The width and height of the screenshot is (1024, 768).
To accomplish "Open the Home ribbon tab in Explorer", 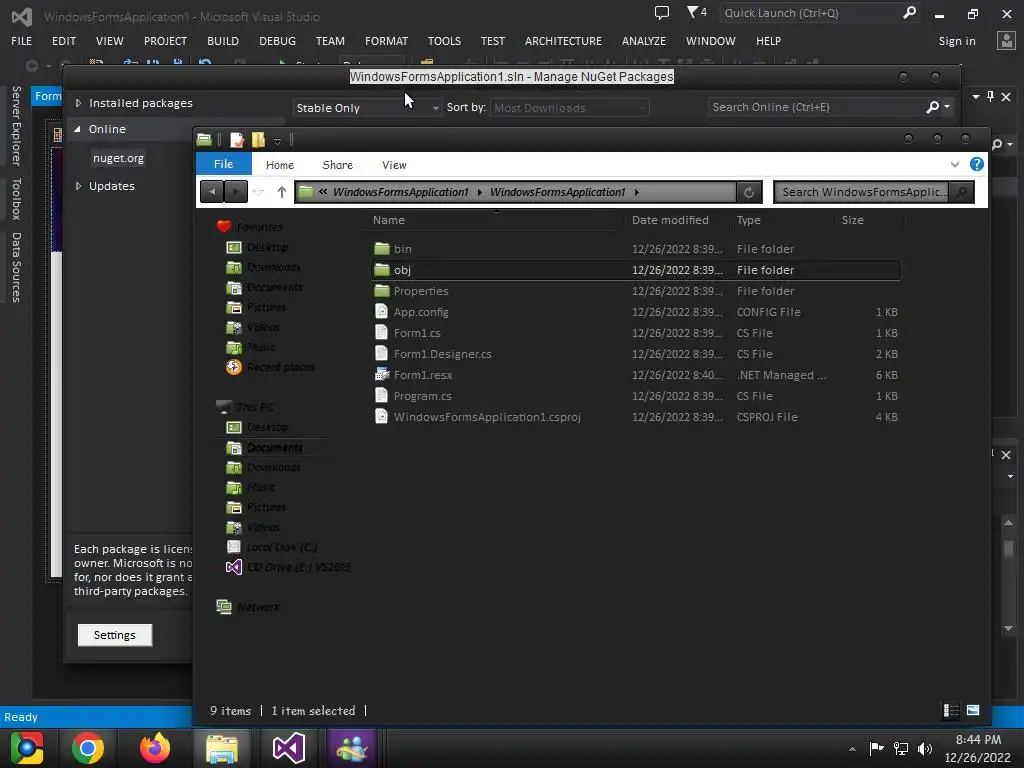I will coord(280,165).
